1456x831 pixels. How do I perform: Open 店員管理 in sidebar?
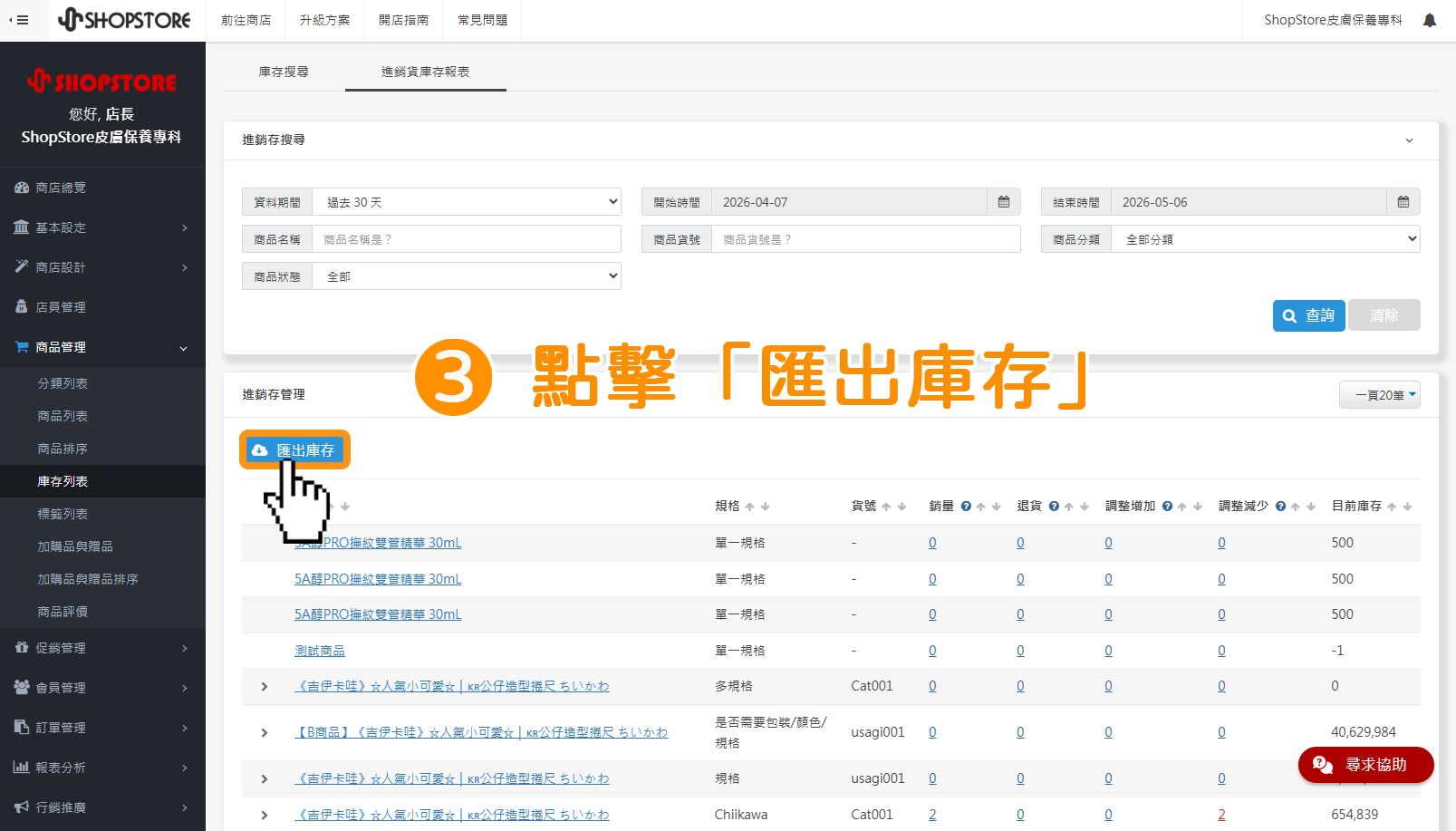tap(102, 307)
